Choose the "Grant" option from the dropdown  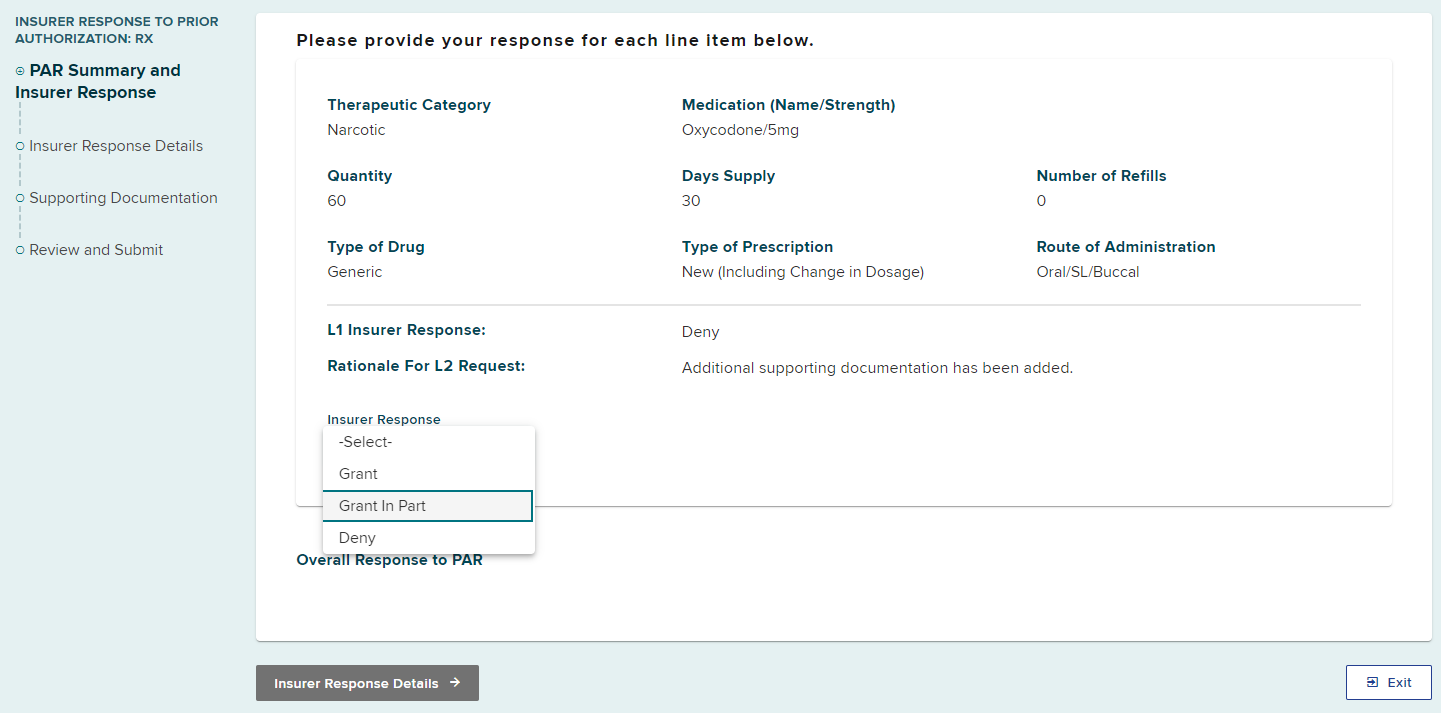[358, 474]
